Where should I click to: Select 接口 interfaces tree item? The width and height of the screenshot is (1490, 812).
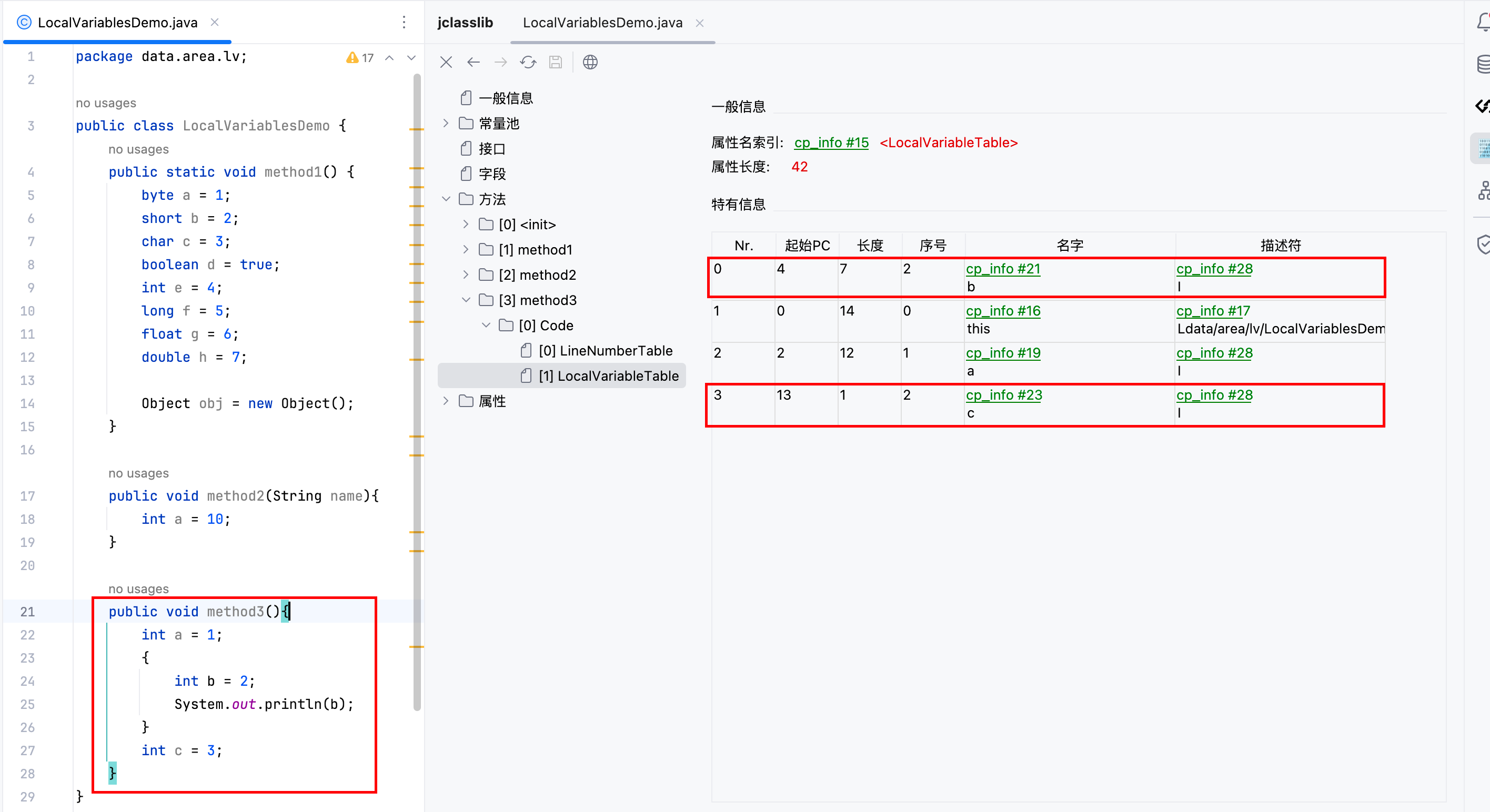point(483,149)
